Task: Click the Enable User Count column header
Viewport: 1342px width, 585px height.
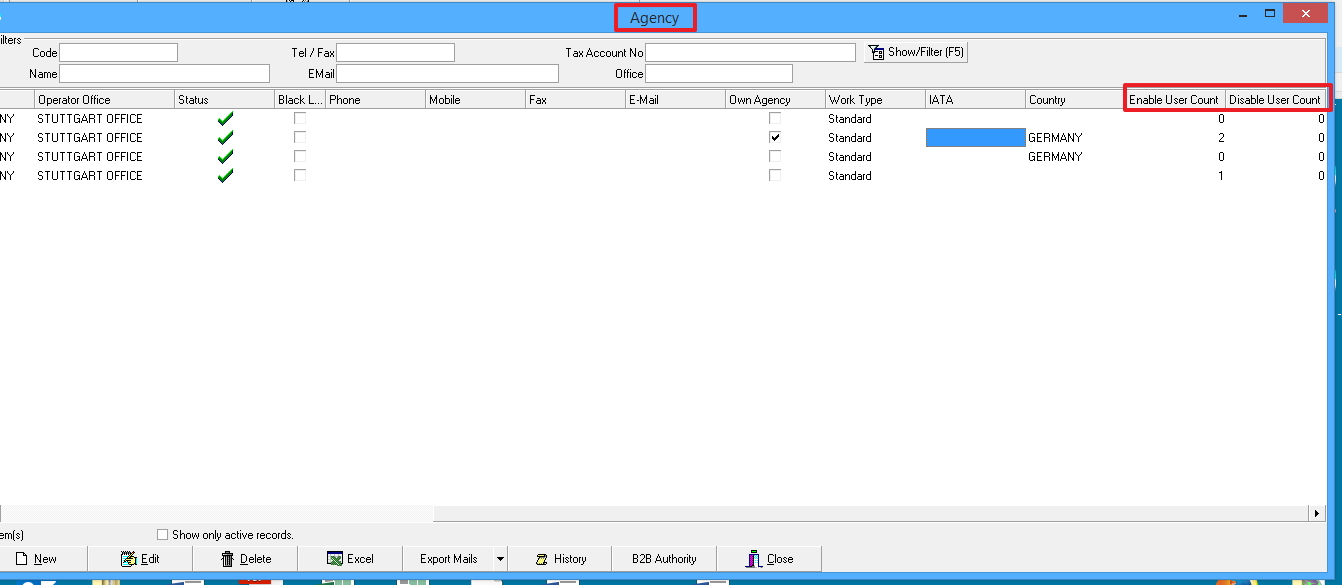Action: pos(1174,100)
